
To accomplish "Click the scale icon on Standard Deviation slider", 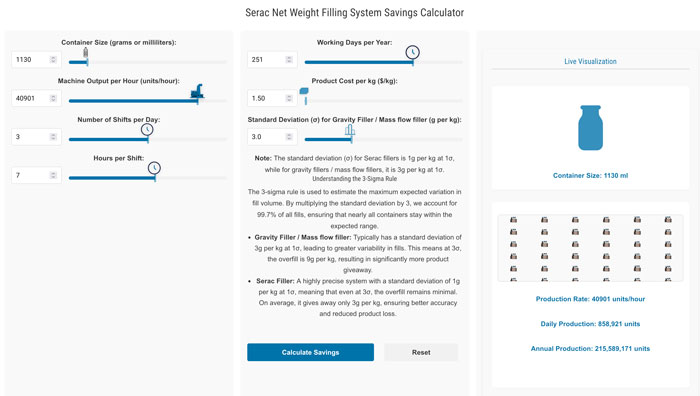I will click(x=350, y=130).
